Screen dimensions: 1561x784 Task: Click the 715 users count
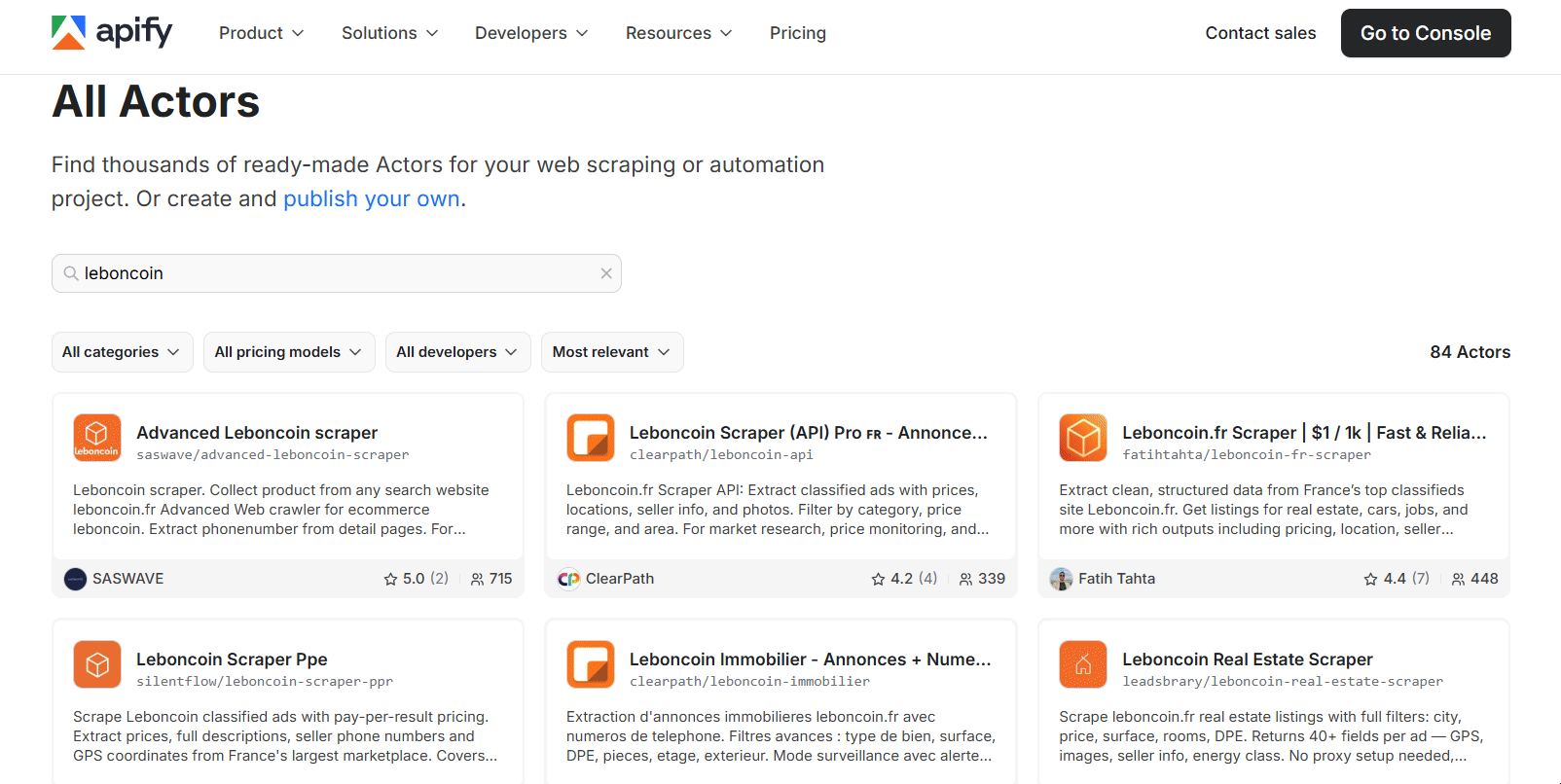coord(501,579)
